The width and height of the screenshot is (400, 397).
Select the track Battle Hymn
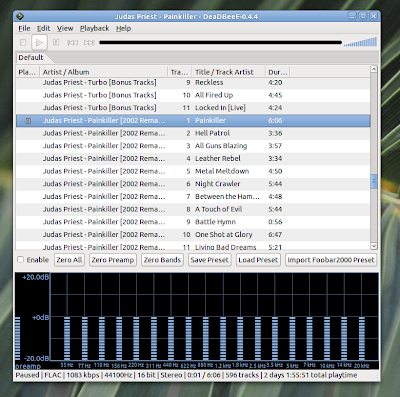tap(193, 222)
